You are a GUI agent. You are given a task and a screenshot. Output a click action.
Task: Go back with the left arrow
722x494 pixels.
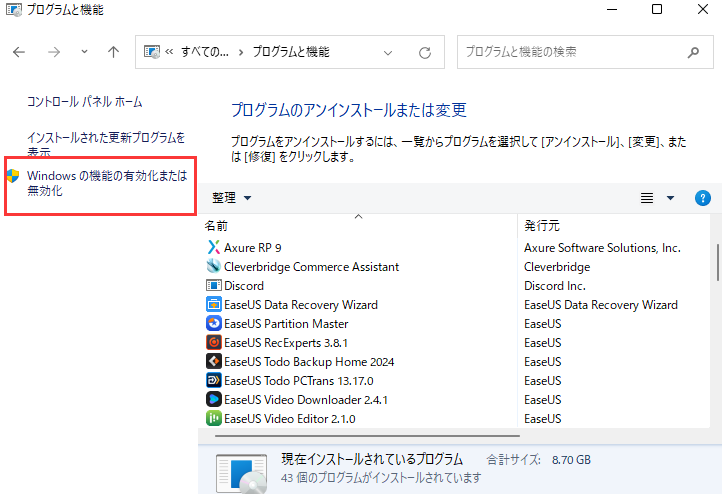[x=19, y=52]
